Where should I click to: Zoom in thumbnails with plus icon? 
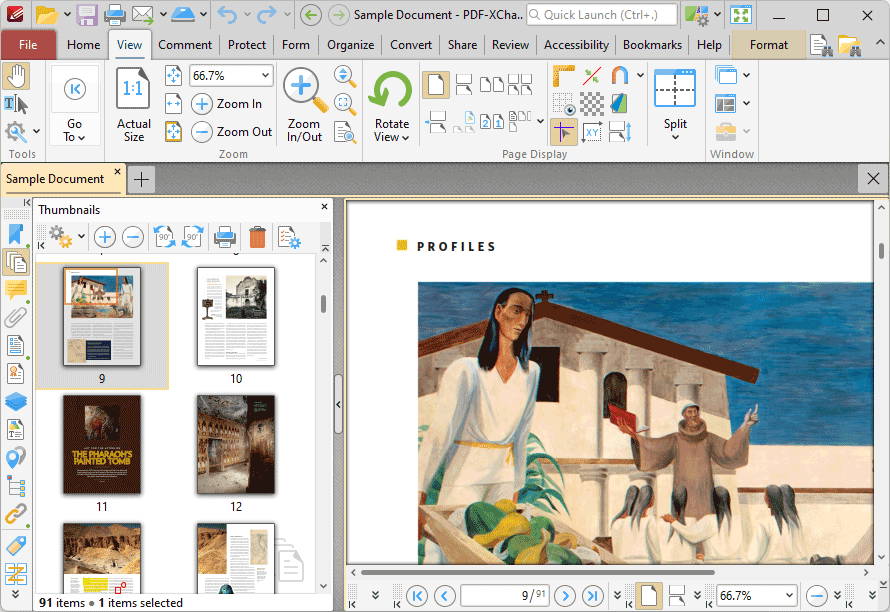[x=104, y=237]
